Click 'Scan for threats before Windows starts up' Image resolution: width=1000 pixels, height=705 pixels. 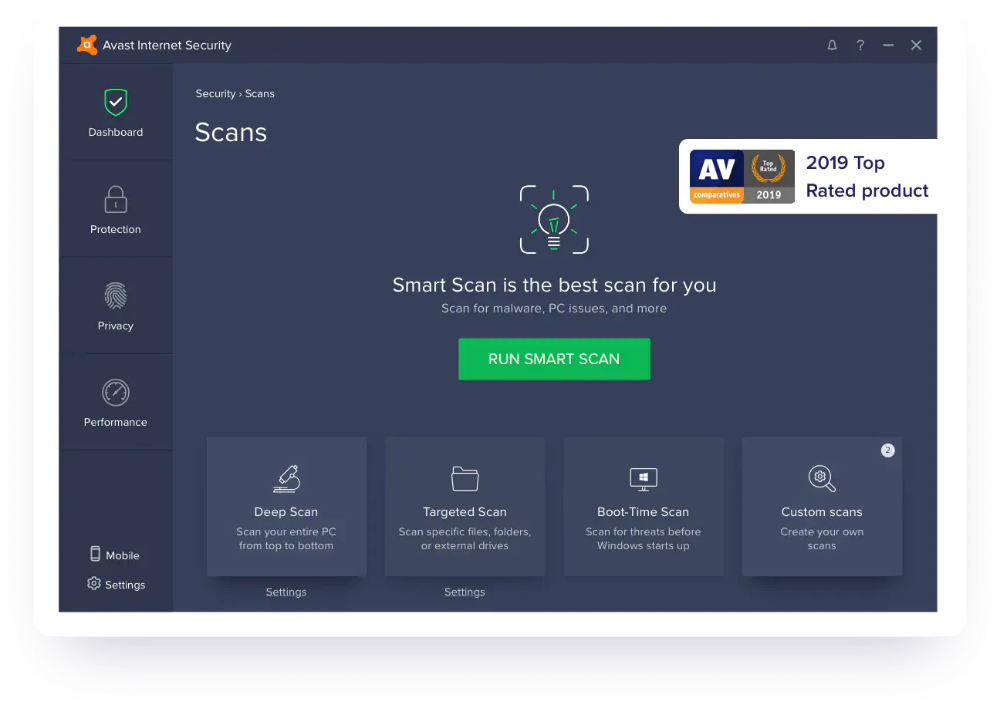[x=643, y=538]
